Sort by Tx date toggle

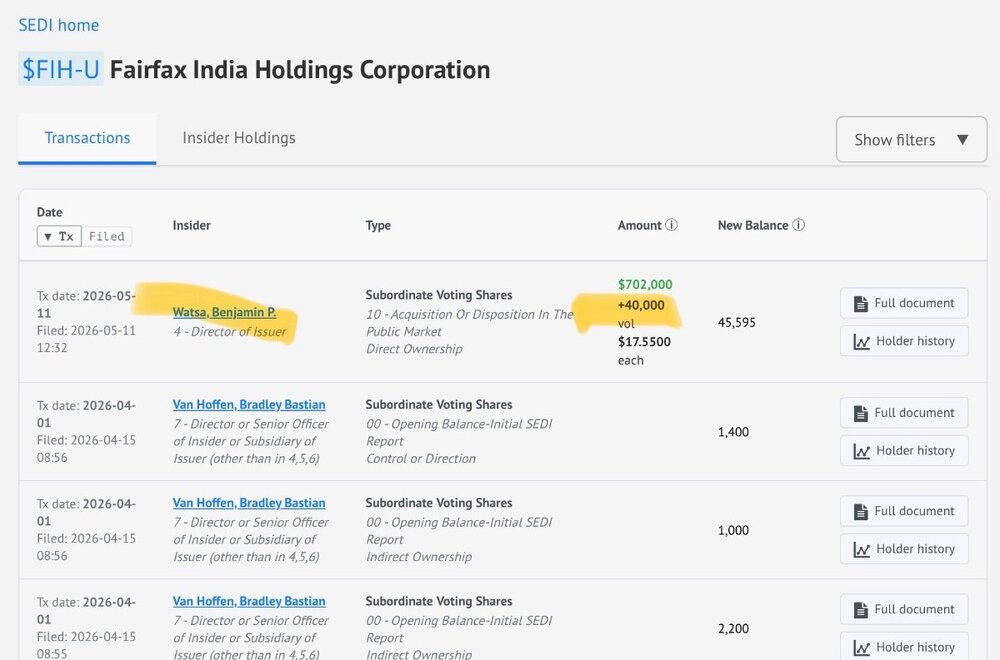pyautogui.click(x=59, y=236)
